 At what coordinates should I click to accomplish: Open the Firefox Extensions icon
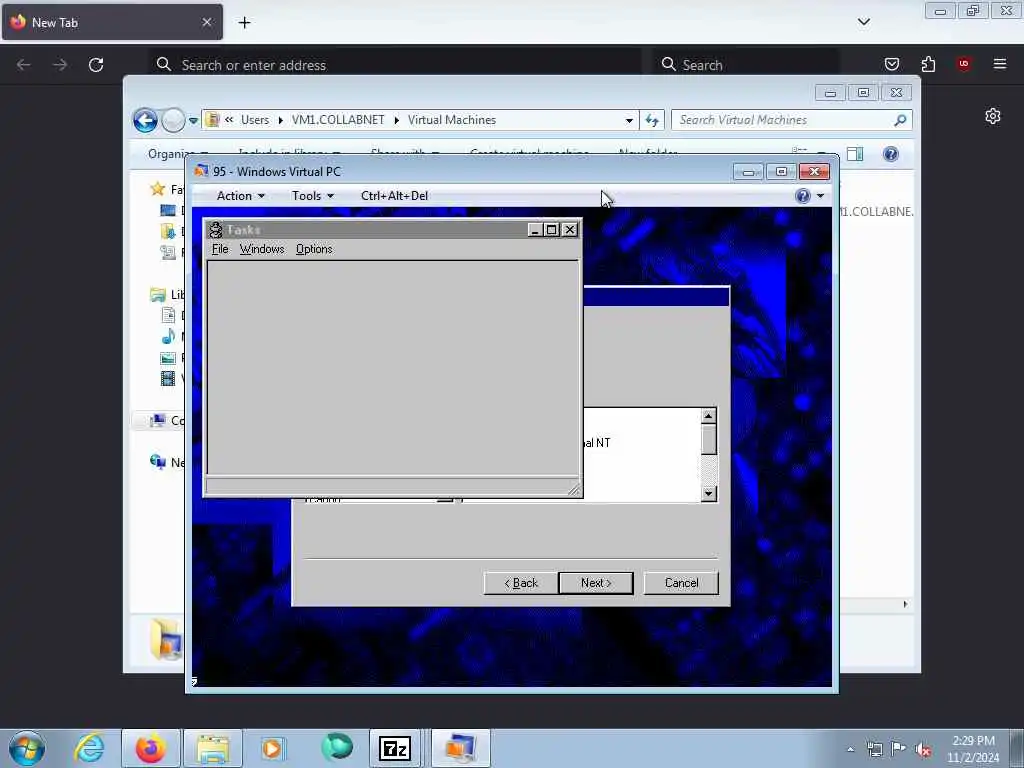[928, 64]
